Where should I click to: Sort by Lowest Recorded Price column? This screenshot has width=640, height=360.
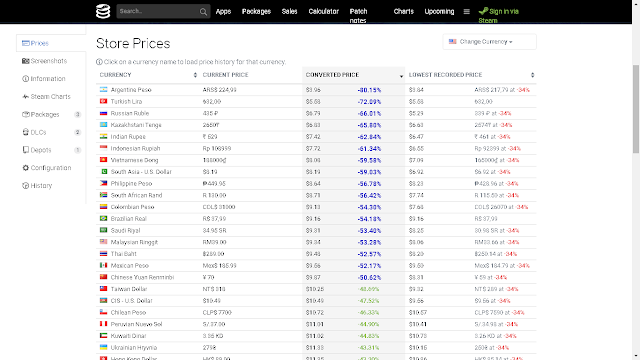[471, 75]
